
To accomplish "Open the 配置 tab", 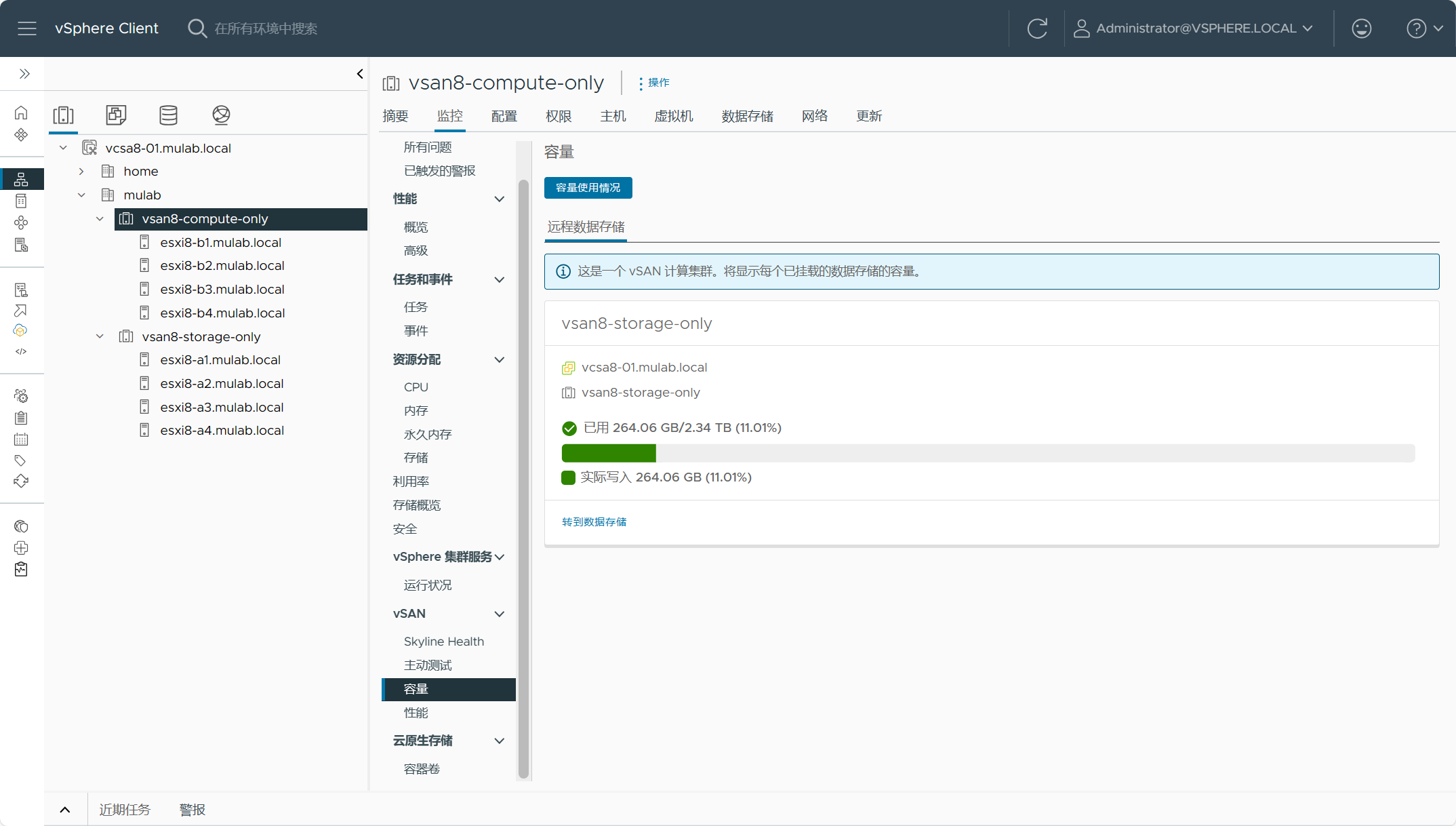I will click(x=504, y=116).
